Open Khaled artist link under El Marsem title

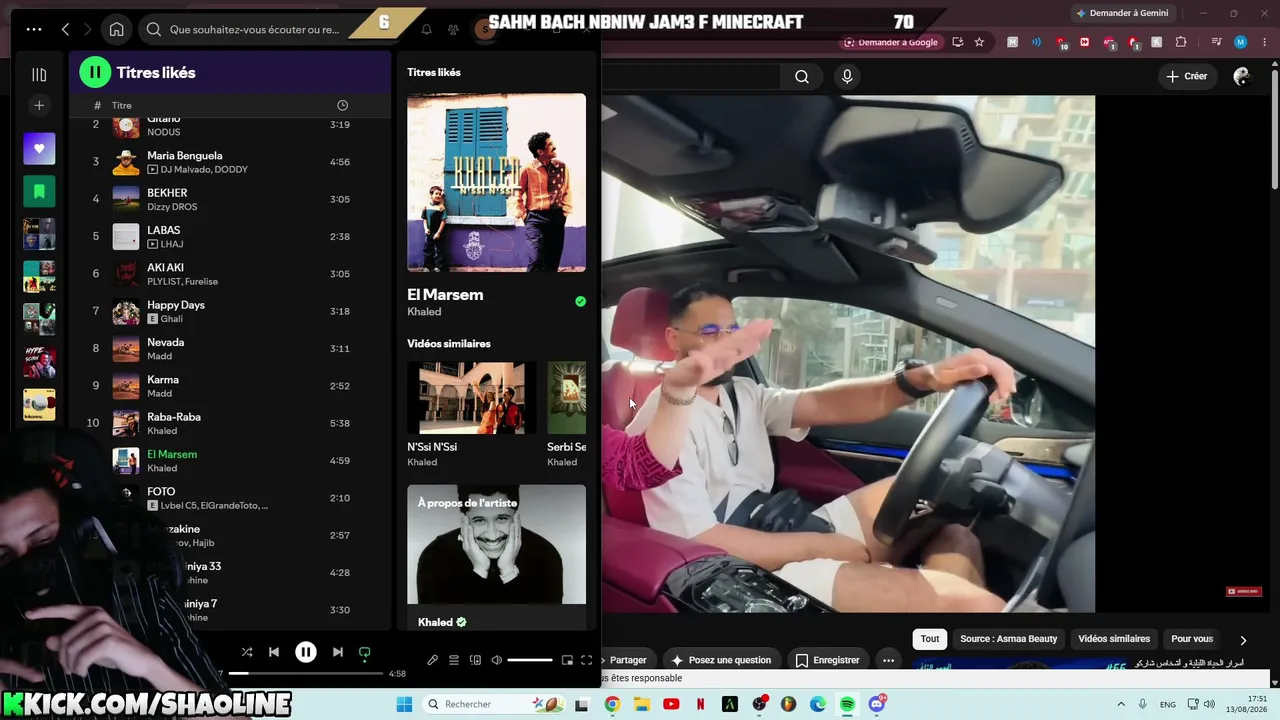[x=424, y=312]
